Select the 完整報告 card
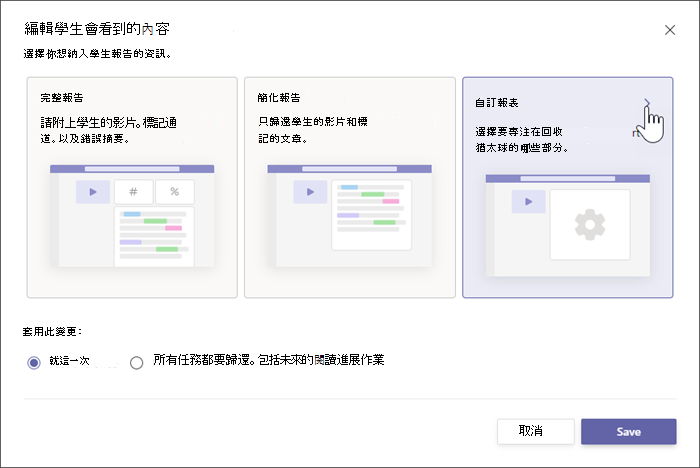 pos(132,187)
